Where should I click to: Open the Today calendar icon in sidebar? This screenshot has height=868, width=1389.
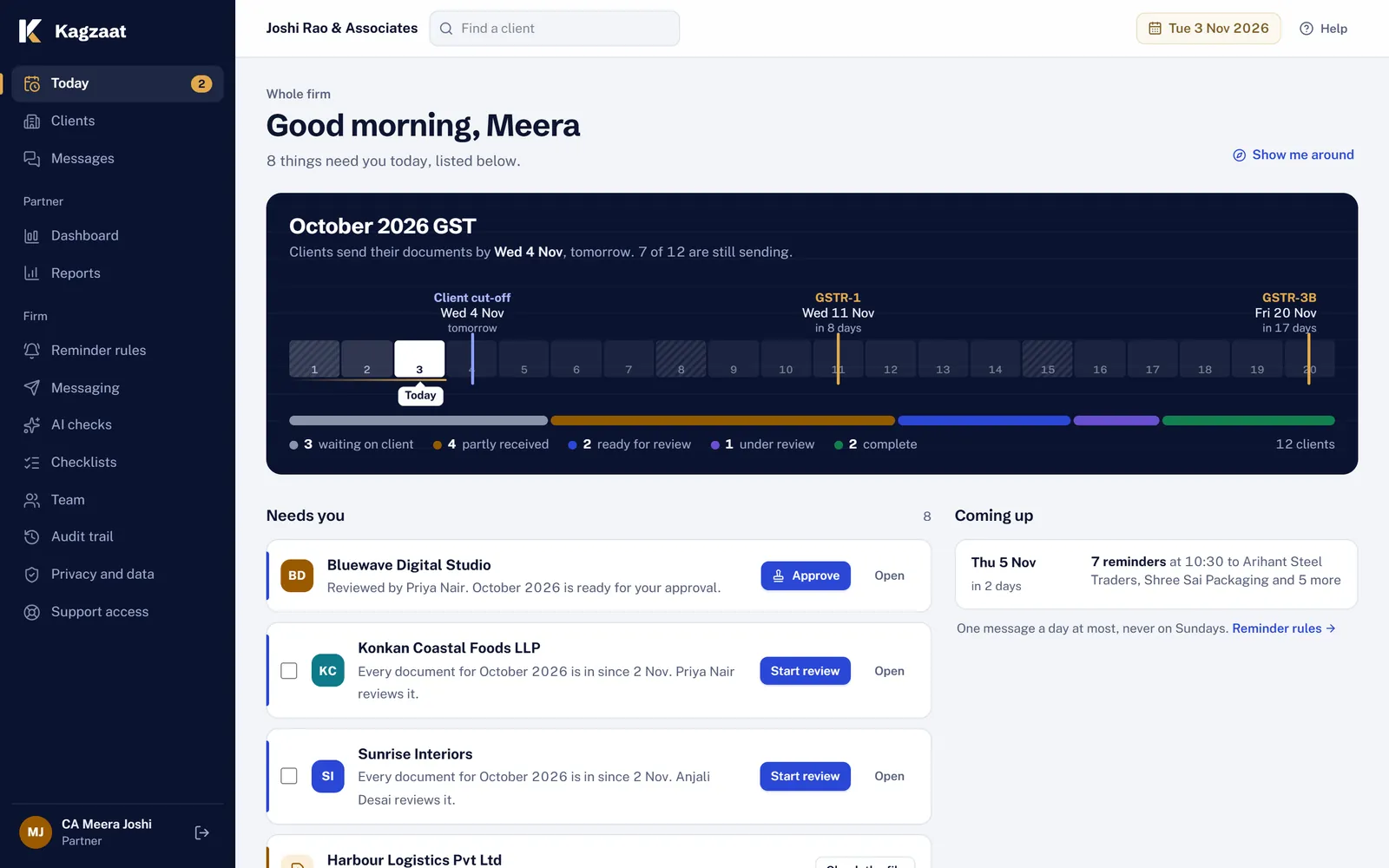click(32, 83)
